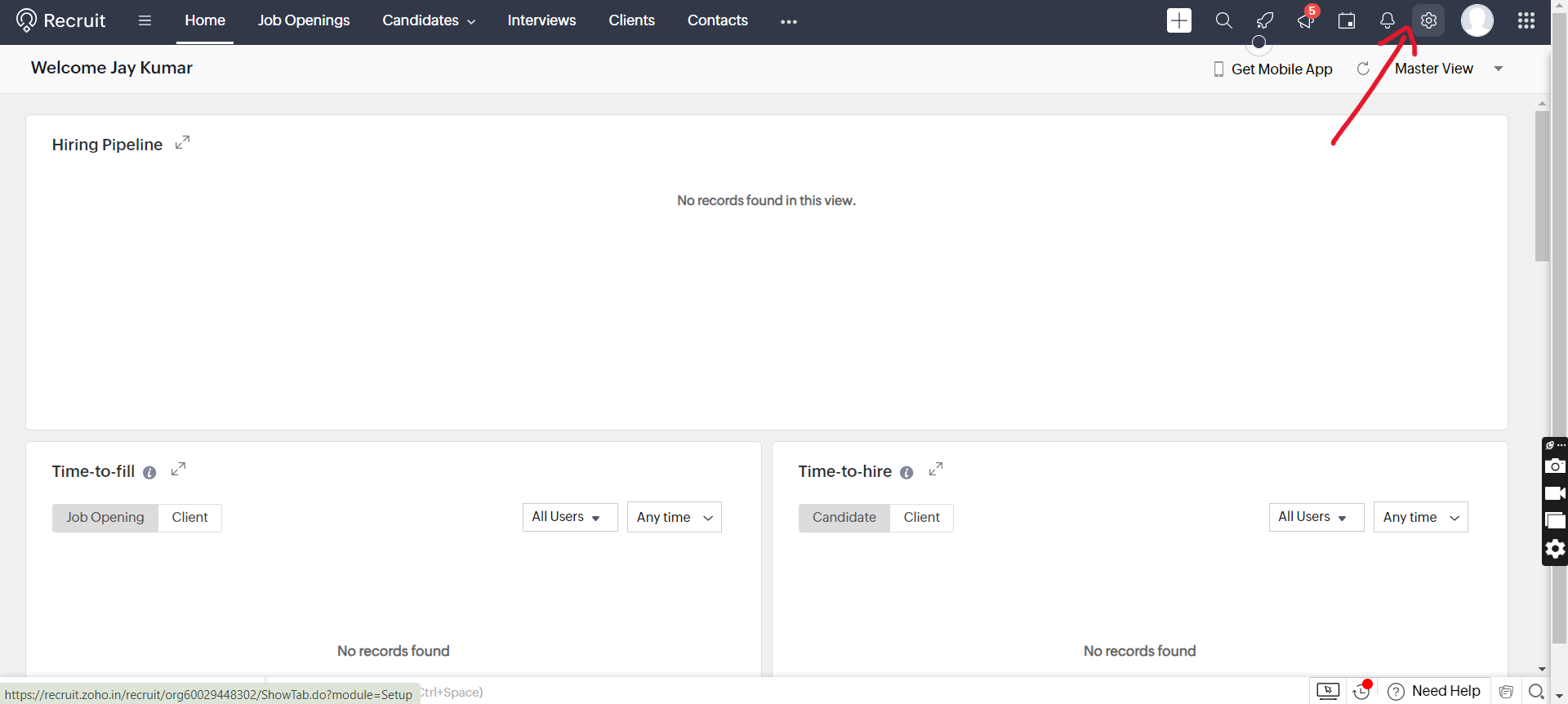Open Any time dropdown in Time-to-fill
1568x704 pixels.
coord(675,517)
